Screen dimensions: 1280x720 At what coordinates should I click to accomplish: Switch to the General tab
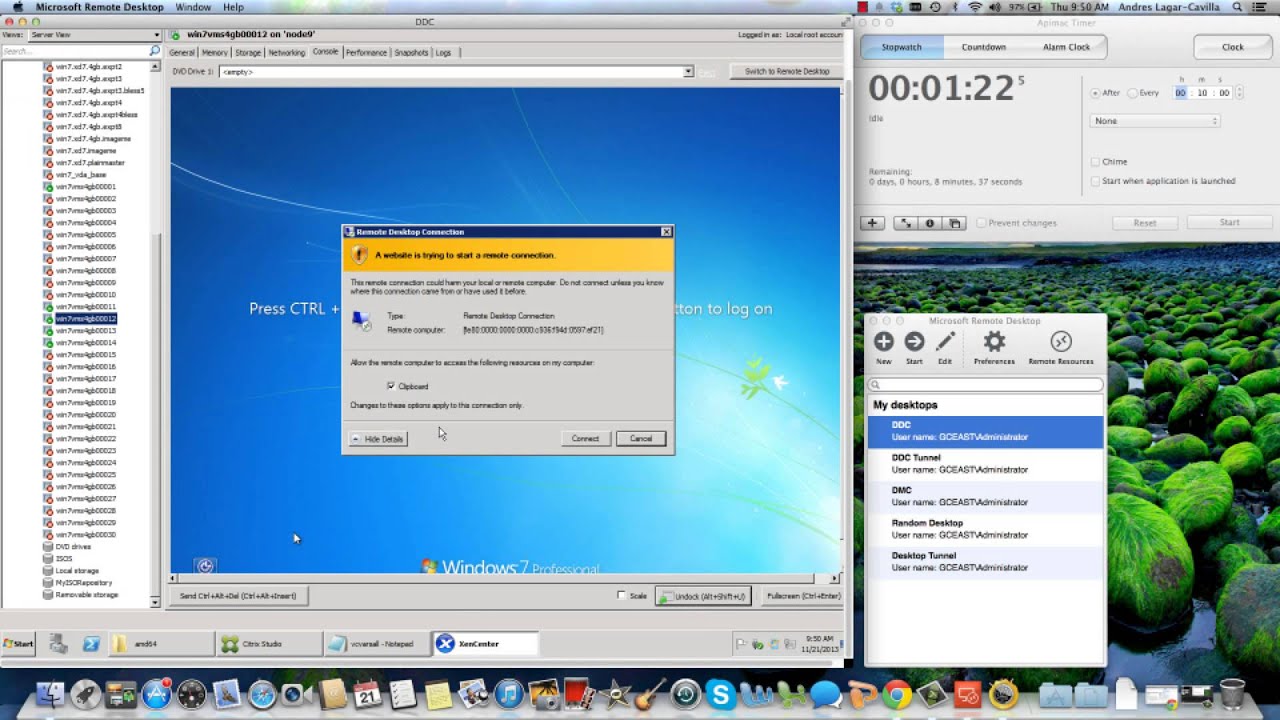182,52
